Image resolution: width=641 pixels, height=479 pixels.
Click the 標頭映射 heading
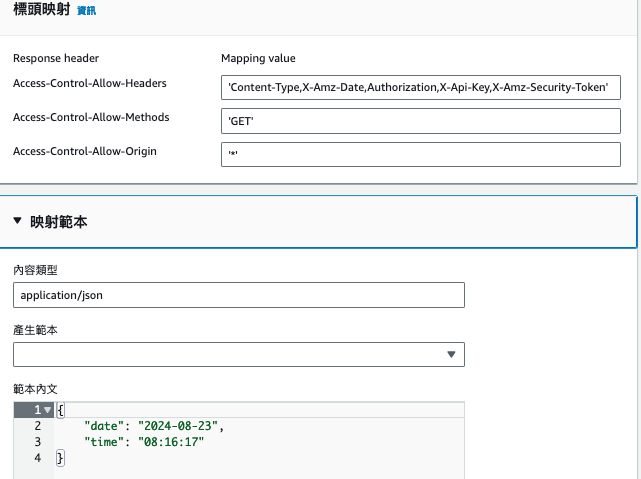coord(41,10)
